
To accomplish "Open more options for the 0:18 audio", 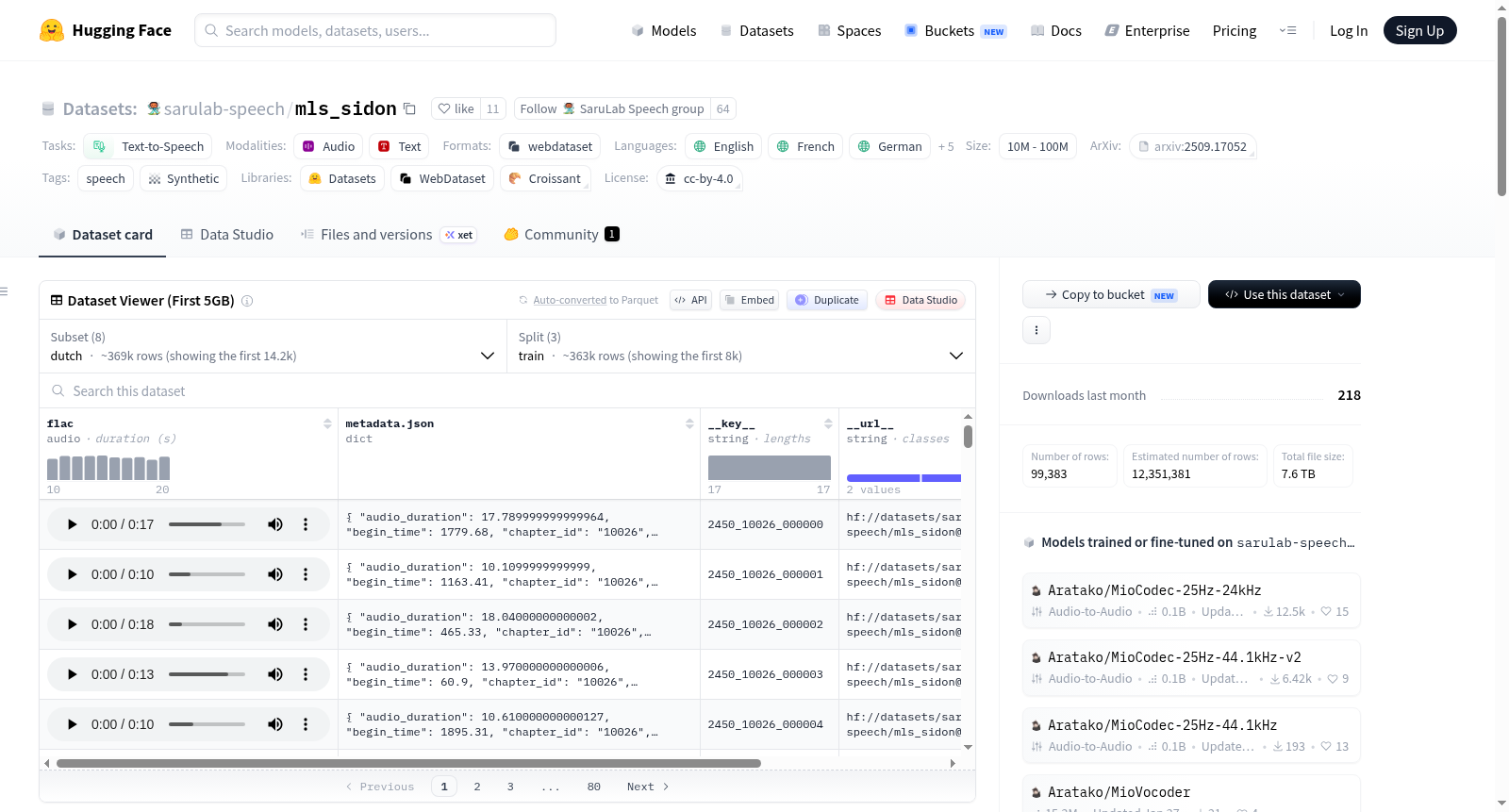I will point(306,624).
